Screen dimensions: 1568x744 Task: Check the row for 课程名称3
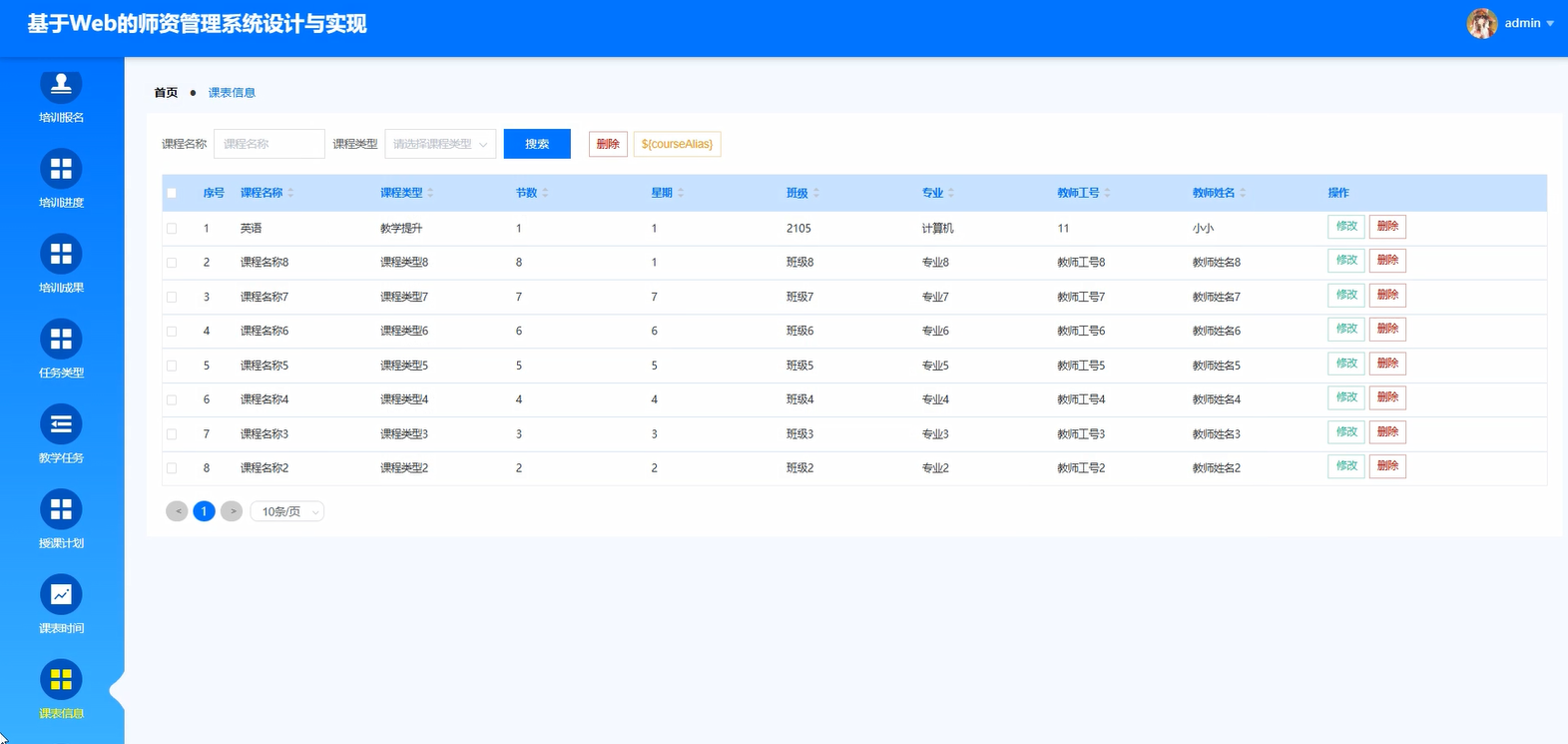pyautogui.click(x=172, y=434)
